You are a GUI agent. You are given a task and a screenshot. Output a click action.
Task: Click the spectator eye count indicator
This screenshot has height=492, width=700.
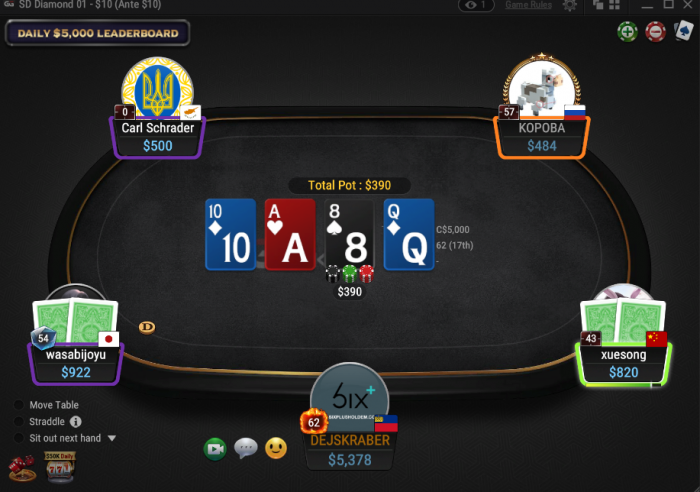pyautogui.click(x=476, y=5)
